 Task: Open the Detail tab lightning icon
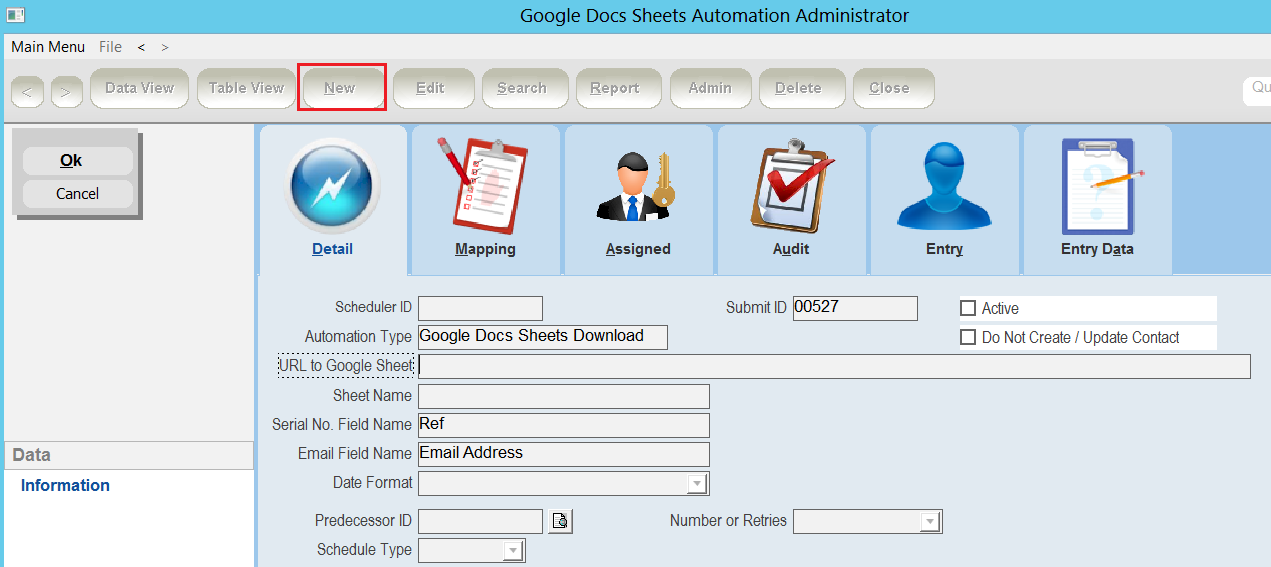(x=332, y=187)
